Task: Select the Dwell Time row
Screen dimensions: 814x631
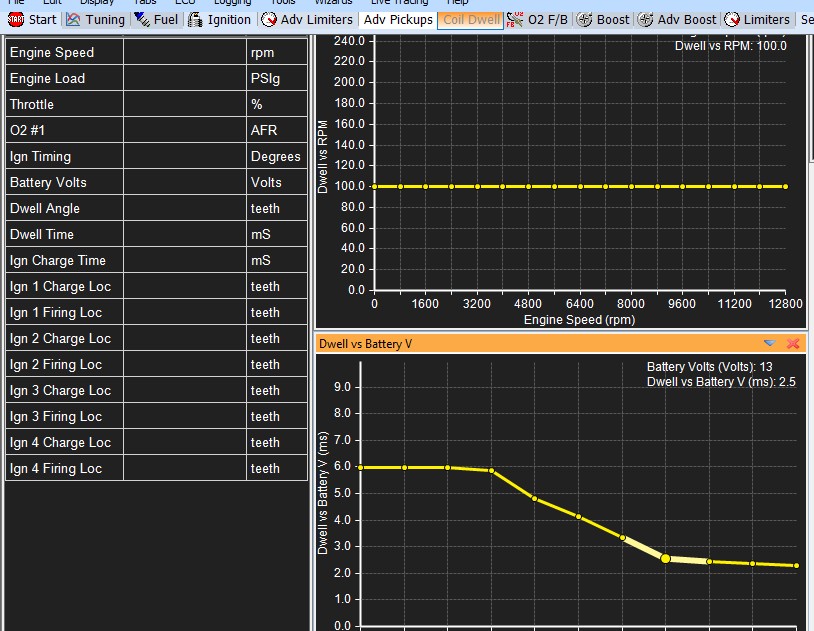Action: coord(65,234)
